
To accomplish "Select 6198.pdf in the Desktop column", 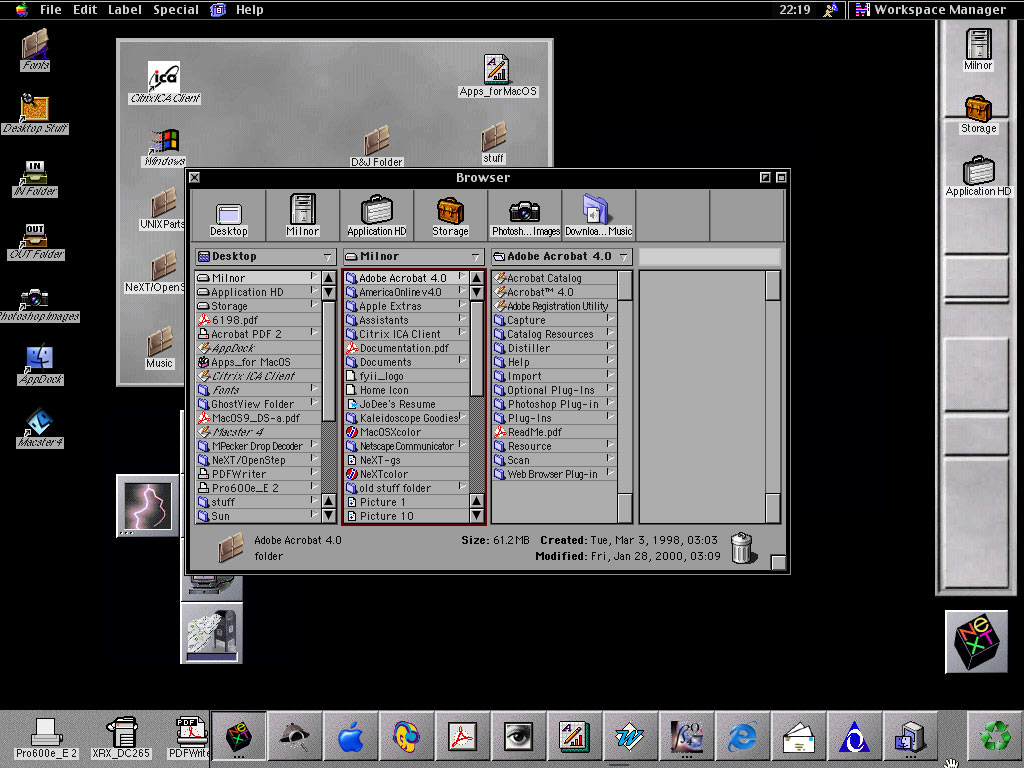I will (259, 320).
